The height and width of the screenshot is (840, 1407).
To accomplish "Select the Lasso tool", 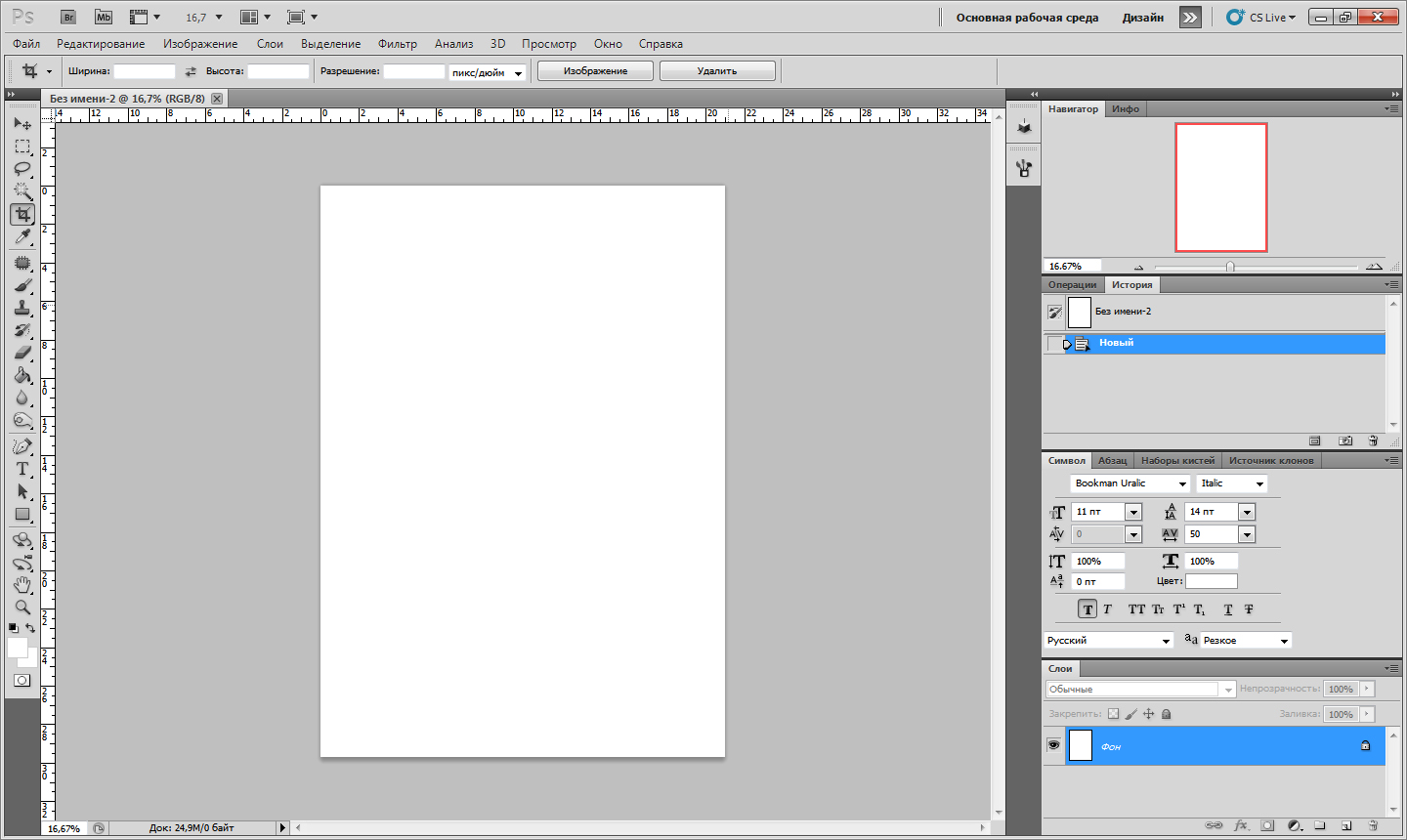I will (22, 169).
